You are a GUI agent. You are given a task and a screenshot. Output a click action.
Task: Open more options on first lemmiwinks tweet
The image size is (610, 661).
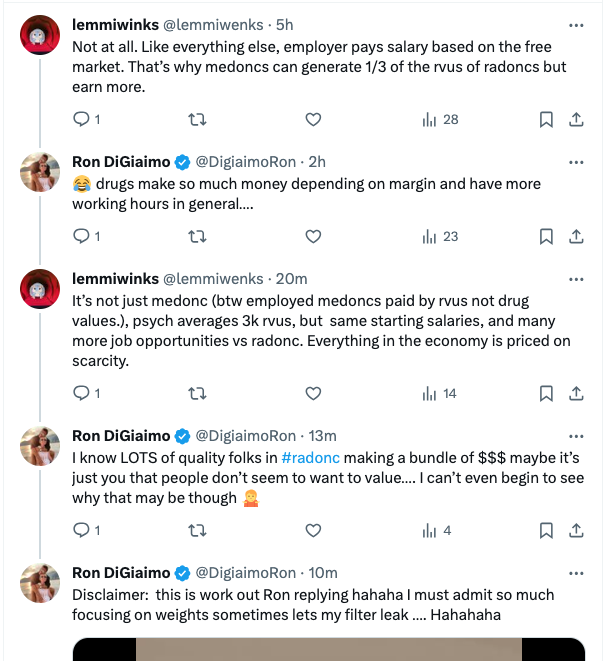(576, 25)
